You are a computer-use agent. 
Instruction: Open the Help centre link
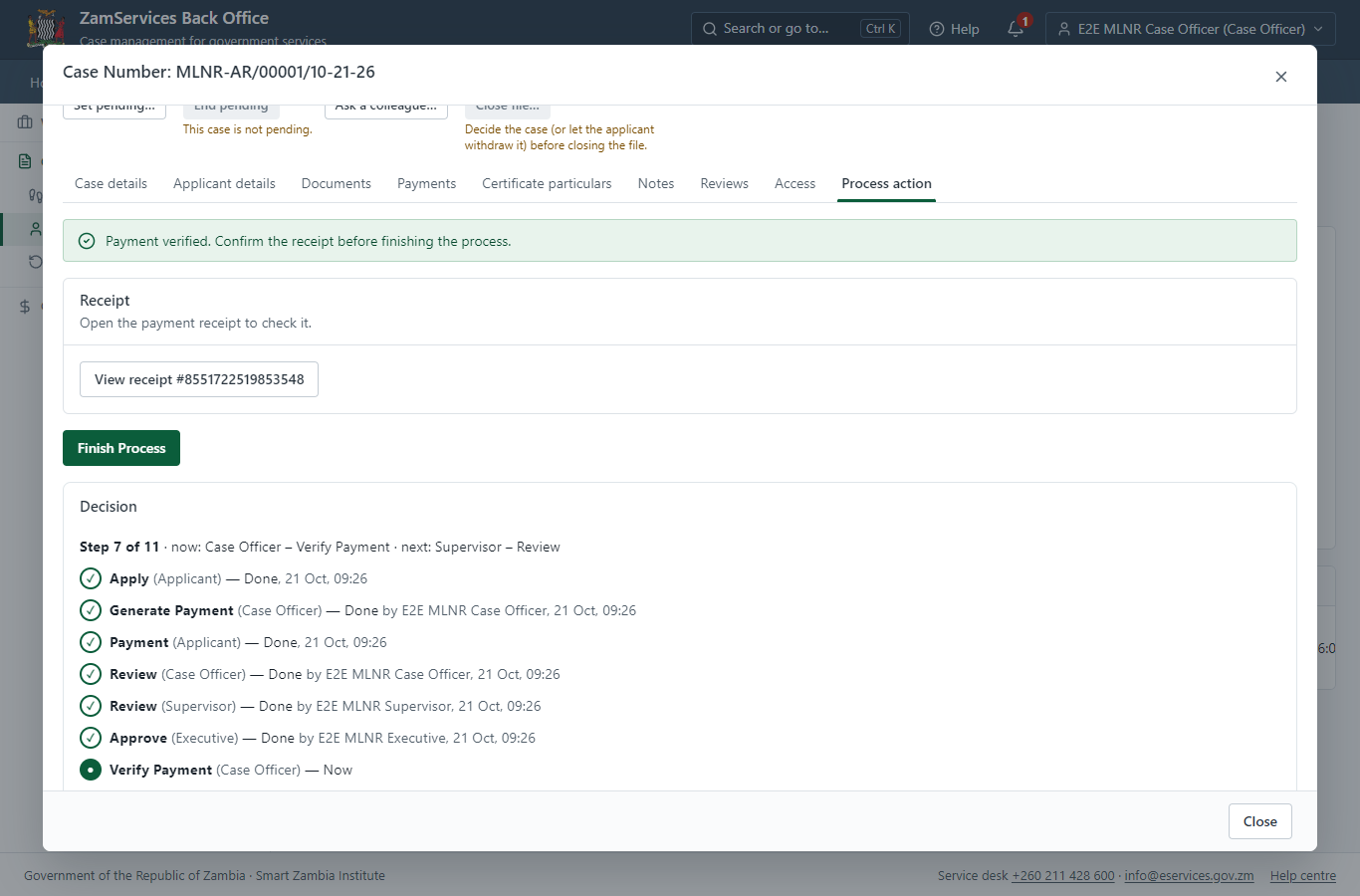1303,876
